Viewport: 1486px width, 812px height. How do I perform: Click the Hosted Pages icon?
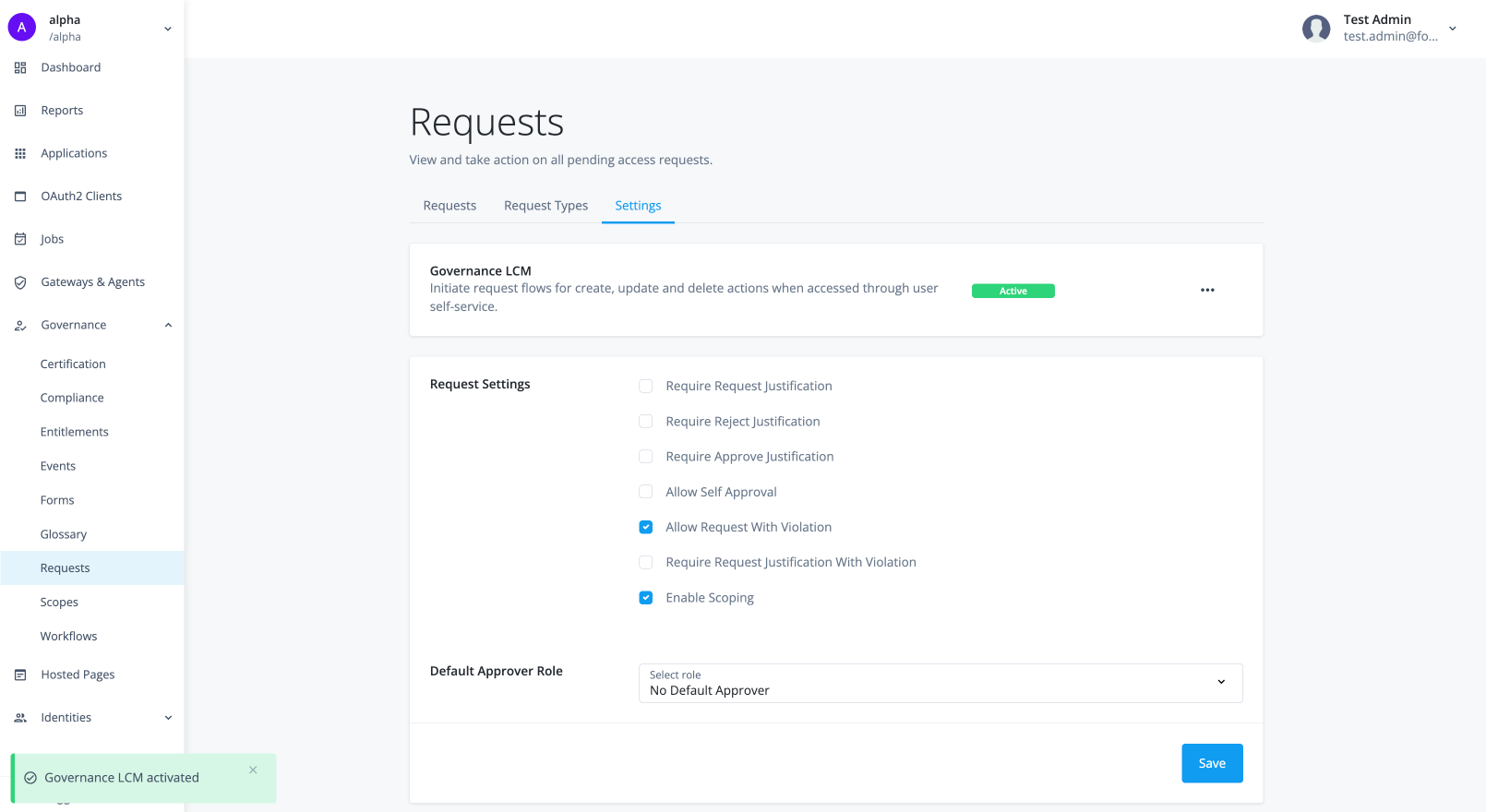coord(20,675)
